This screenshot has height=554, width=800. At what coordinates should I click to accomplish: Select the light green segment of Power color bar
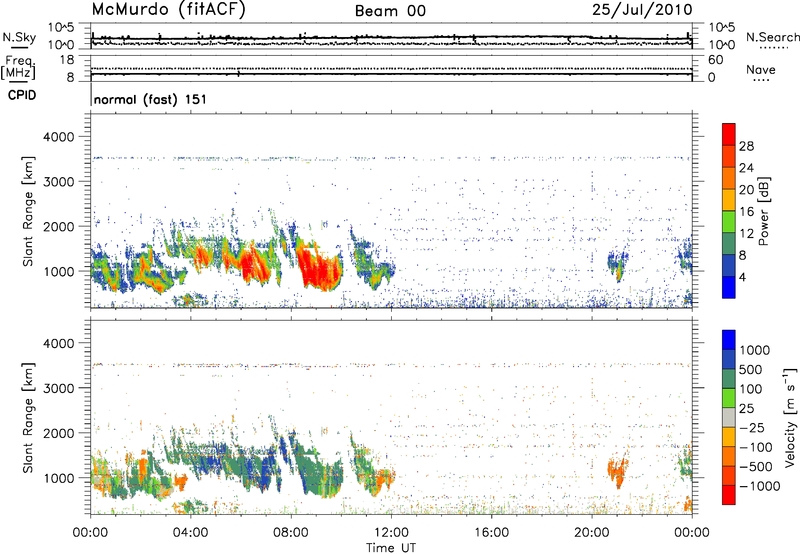pos(729,222)
